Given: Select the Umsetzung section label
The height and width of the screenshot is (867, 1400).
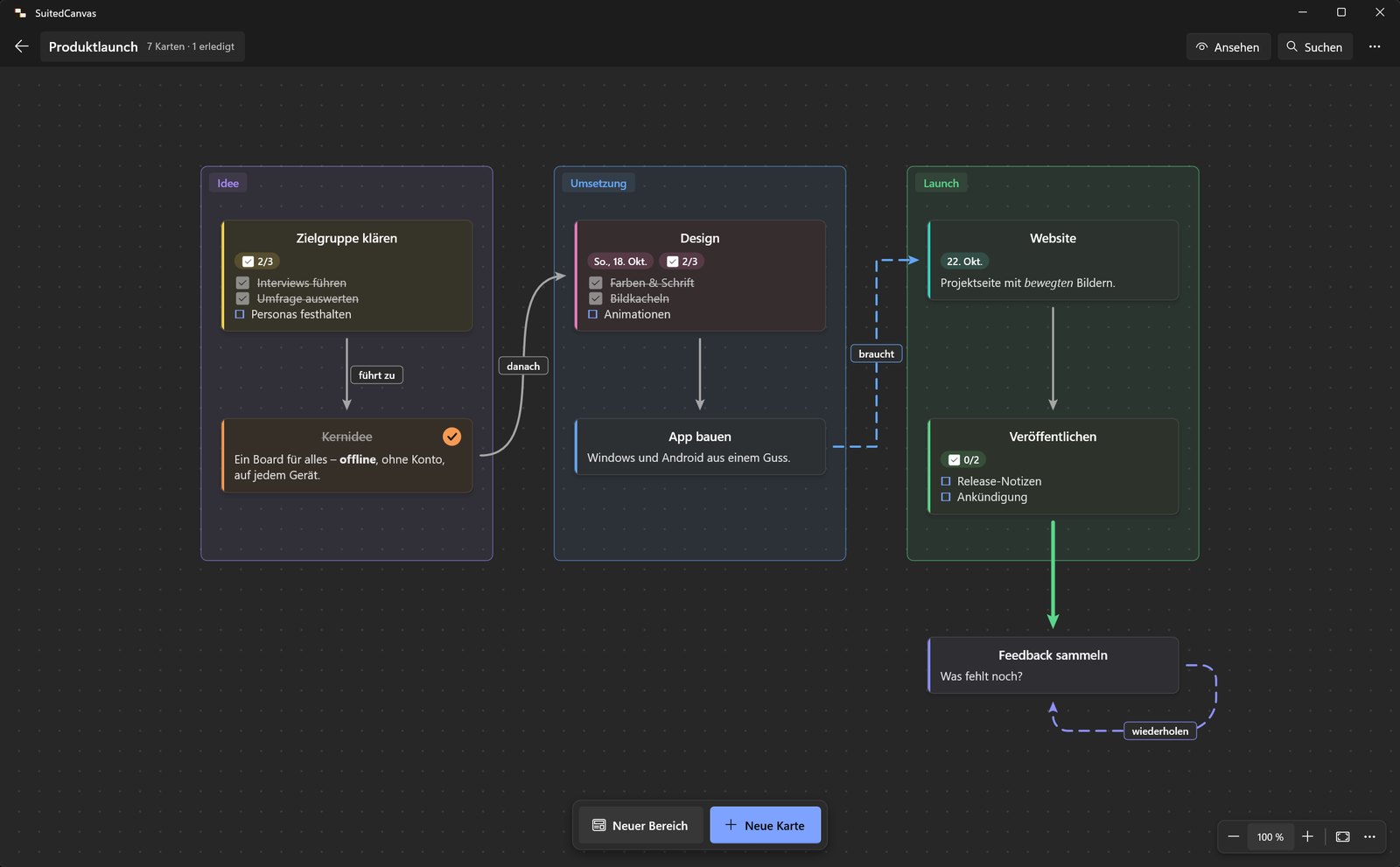Looking at the screenshot, I should (598, 183).
